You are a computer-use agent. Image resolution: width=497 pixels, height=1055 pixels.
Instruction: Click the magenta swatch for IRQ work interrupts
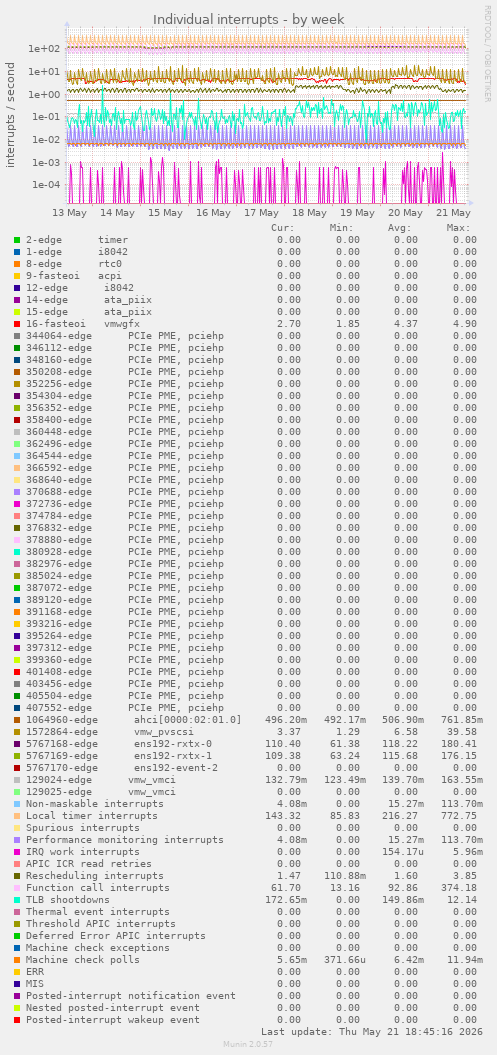pos(17,852)
